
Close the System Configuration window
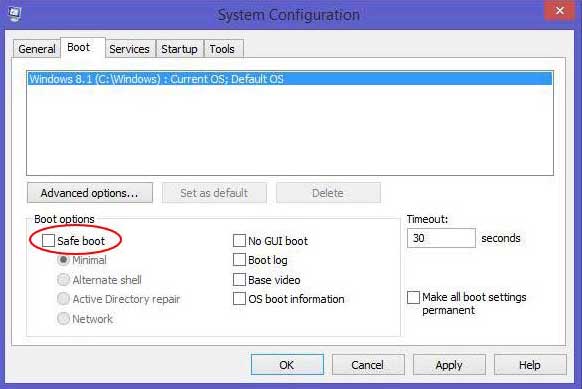click(559, 10)
